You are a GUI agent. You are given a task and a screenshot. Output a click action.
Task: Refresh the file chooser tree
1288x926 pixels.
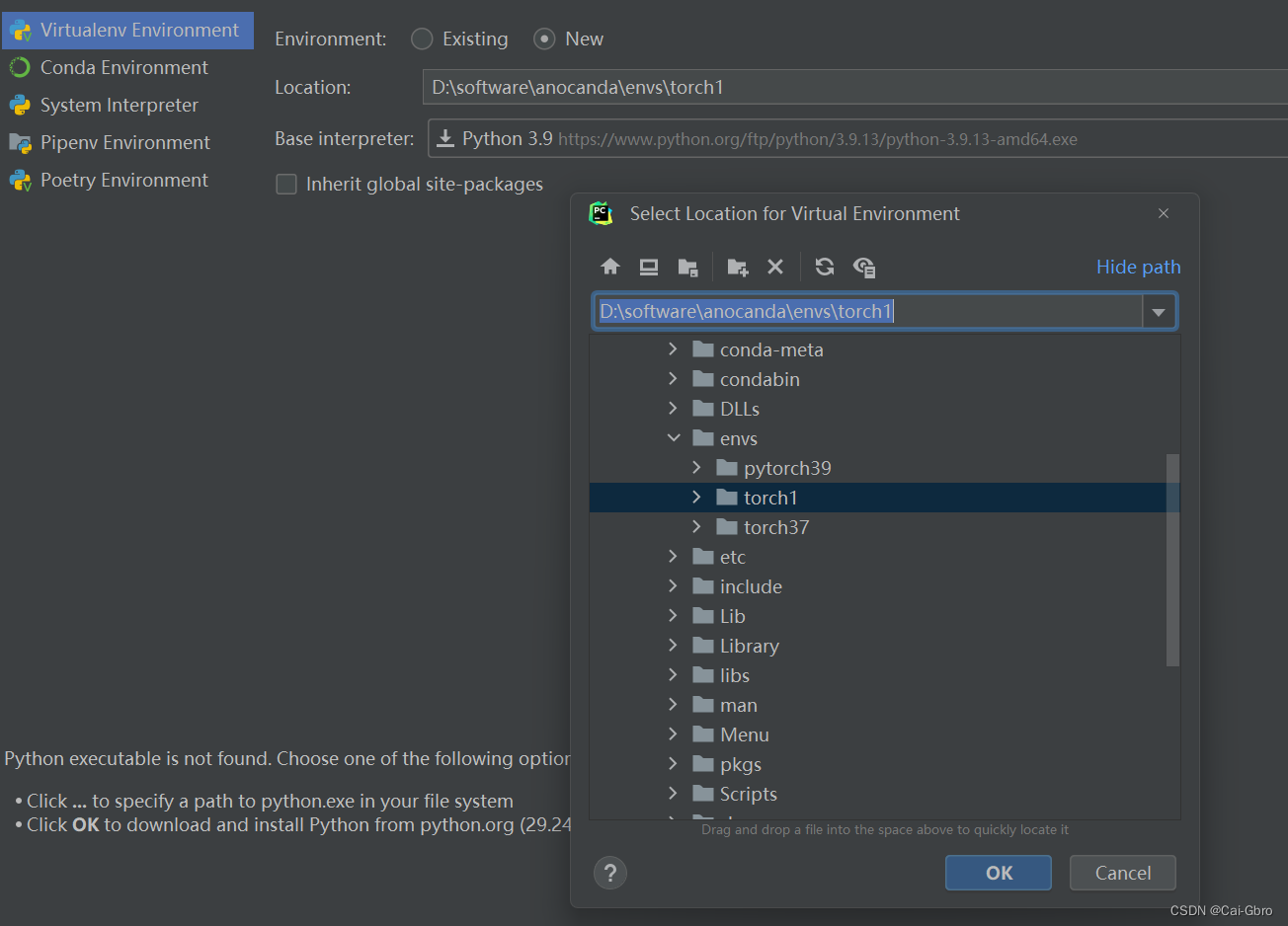(825, 267)
